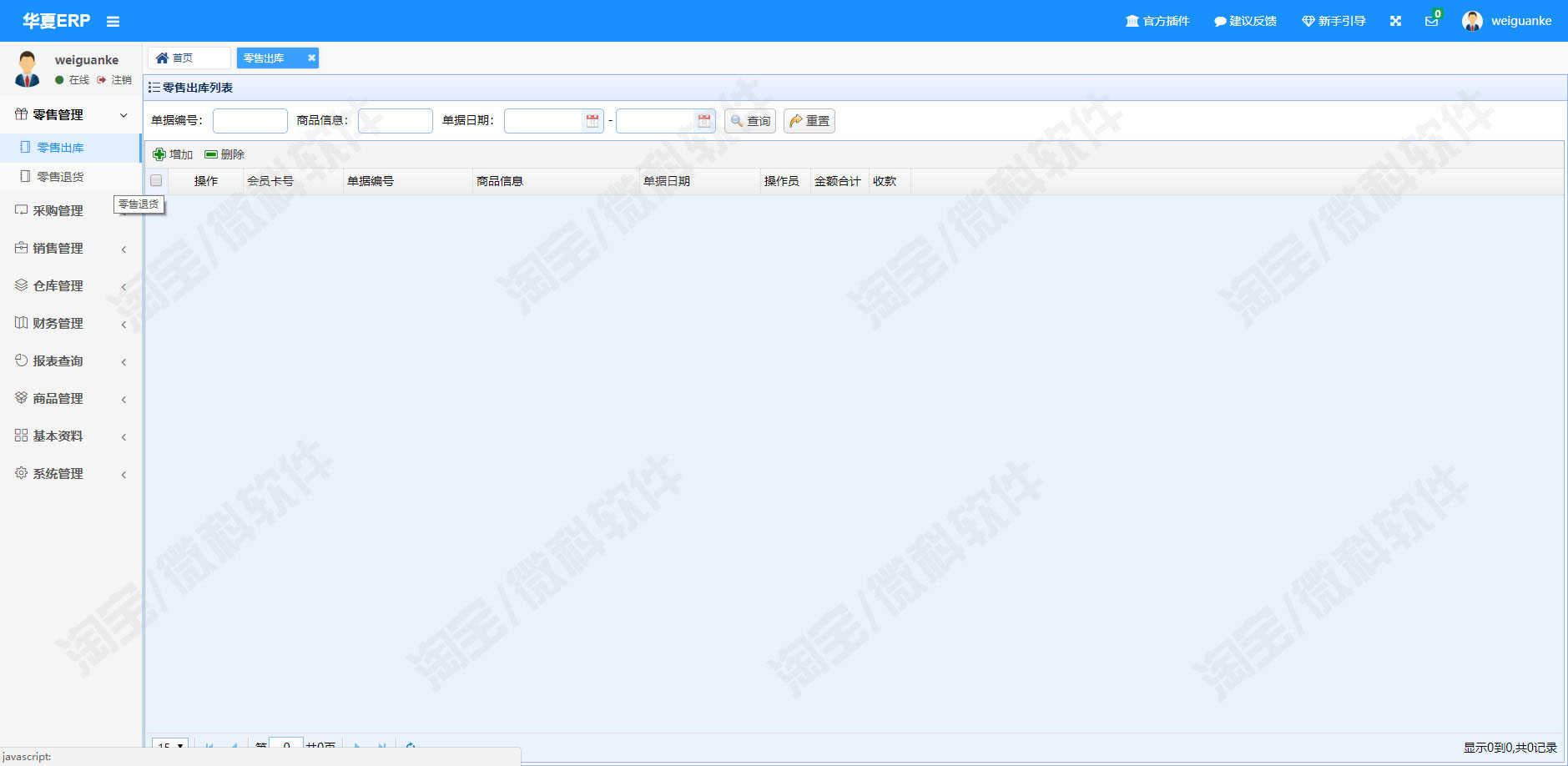This screenshot has width=1568, height=766.
Task: Select 零售退货 in the sidebar
Action: click(70, 177)
